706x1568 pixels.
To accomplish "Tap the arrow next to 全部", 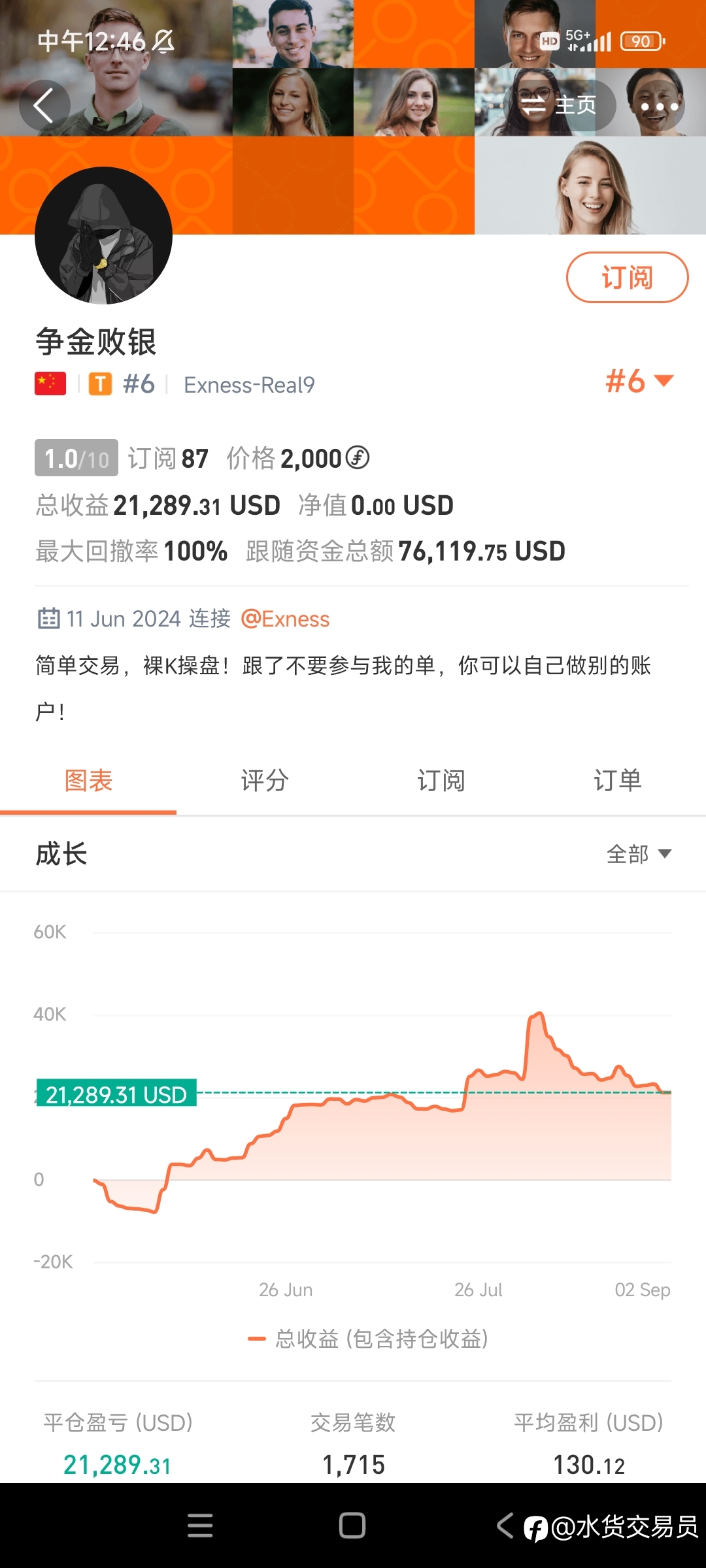I will 665,854.
